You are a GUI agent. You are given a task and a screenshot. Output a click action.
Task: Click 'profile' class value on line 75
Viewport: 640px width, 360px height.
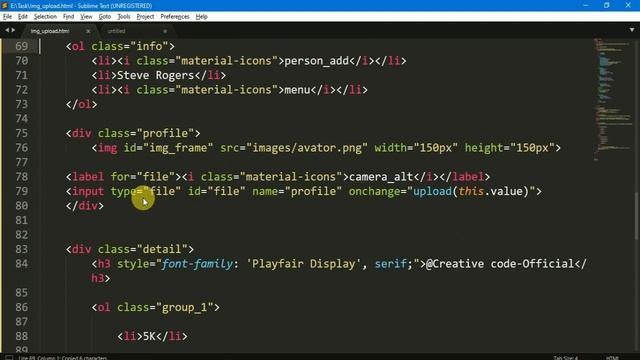(165, 133)
